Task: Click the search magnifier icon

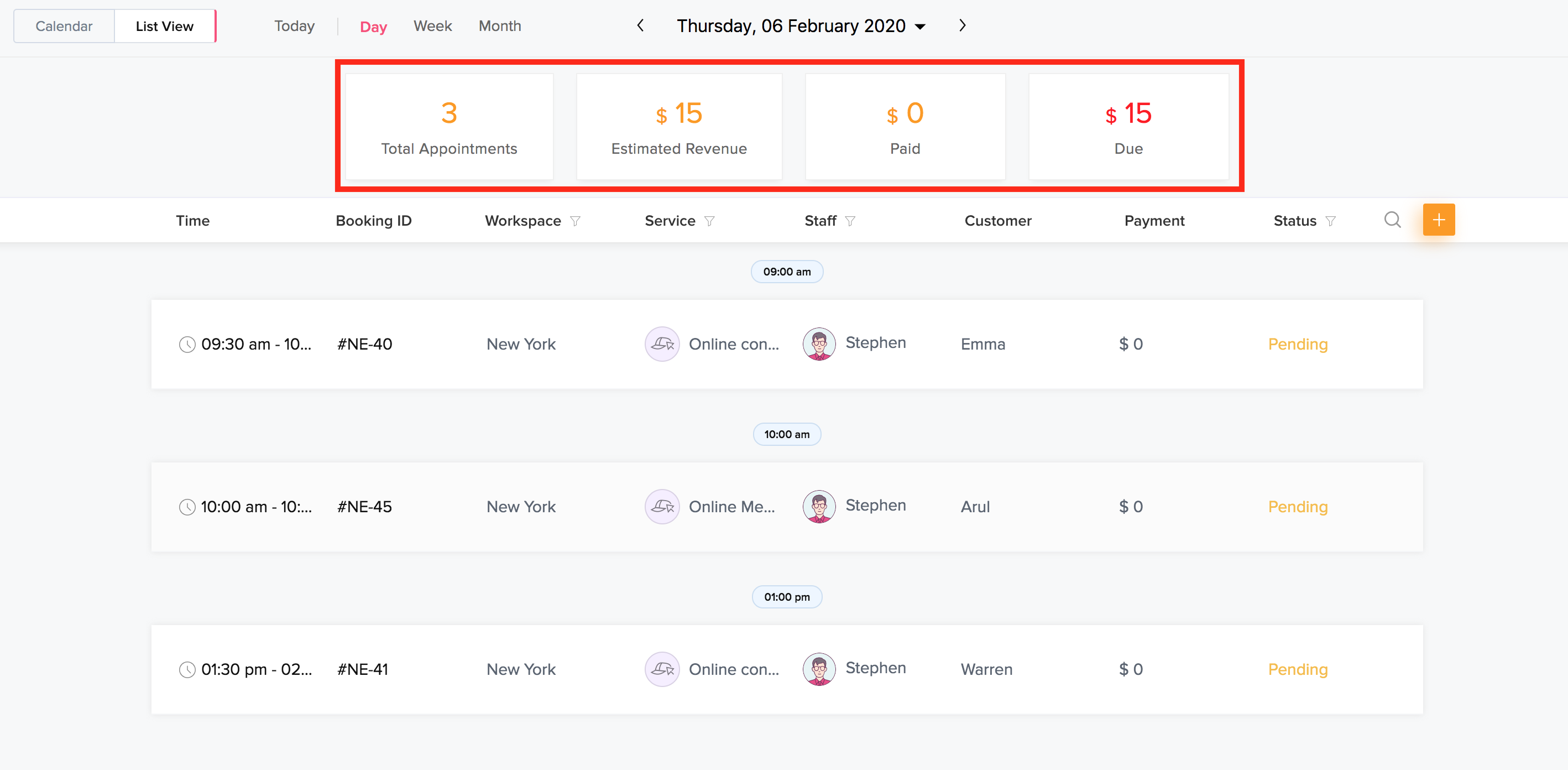Action: (1392, 220)
